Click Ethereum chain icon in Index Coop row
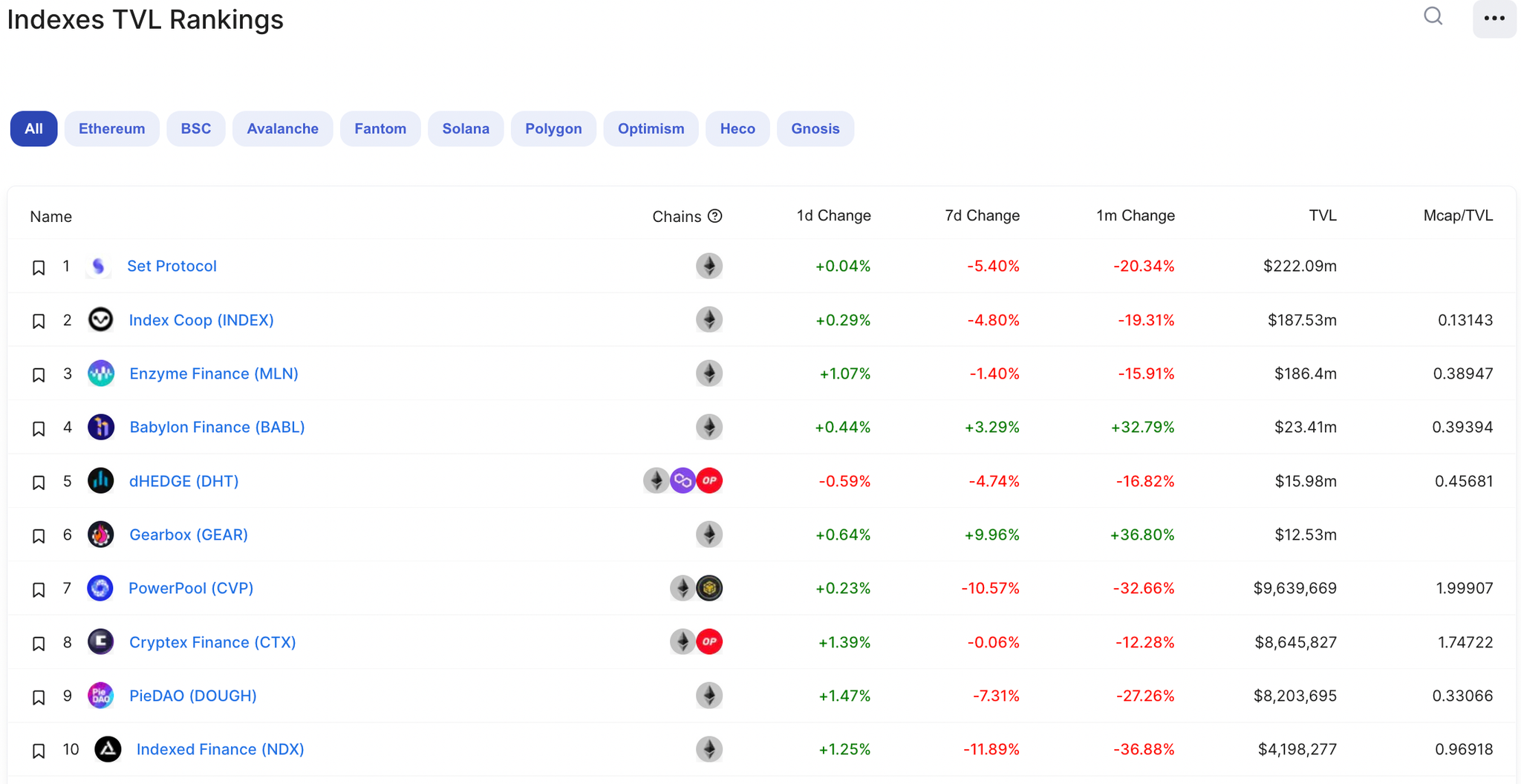Viewport: 1521px width, 784px height. (x=709, y=319)
